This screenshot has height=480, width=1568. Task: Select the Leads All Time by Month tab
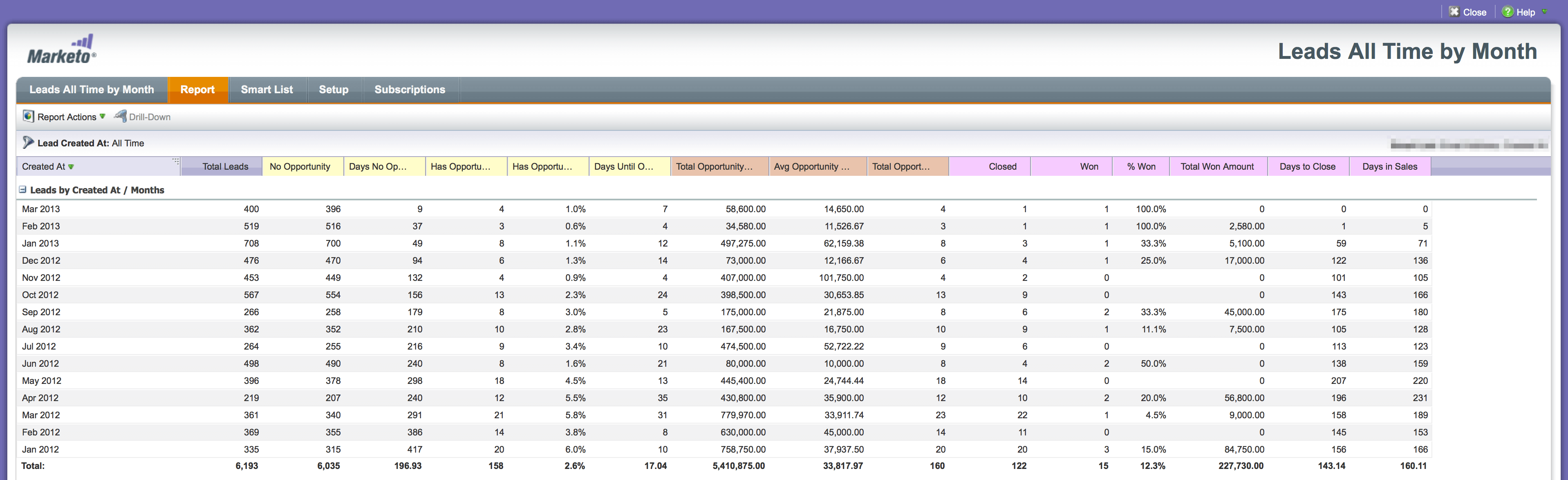tap(92, 90)
